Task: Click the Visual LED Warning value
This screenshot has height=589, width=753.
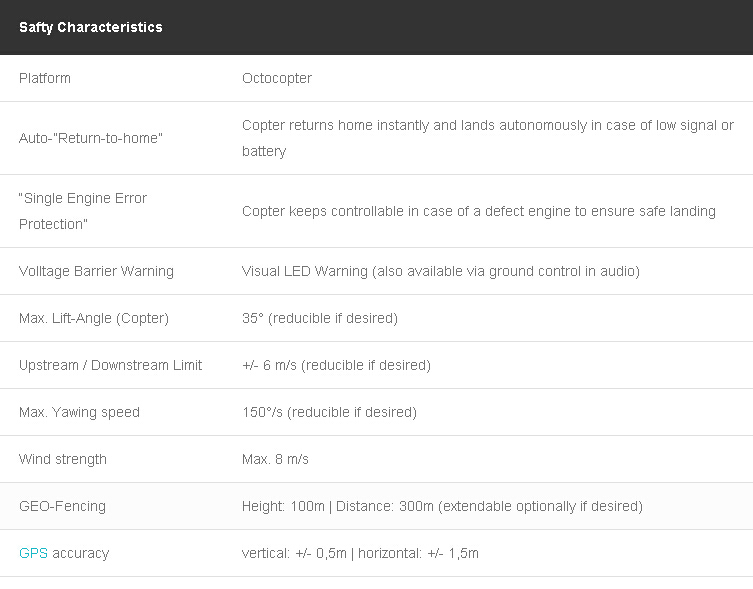Action: pyautogui.click(x=441, y=271)
